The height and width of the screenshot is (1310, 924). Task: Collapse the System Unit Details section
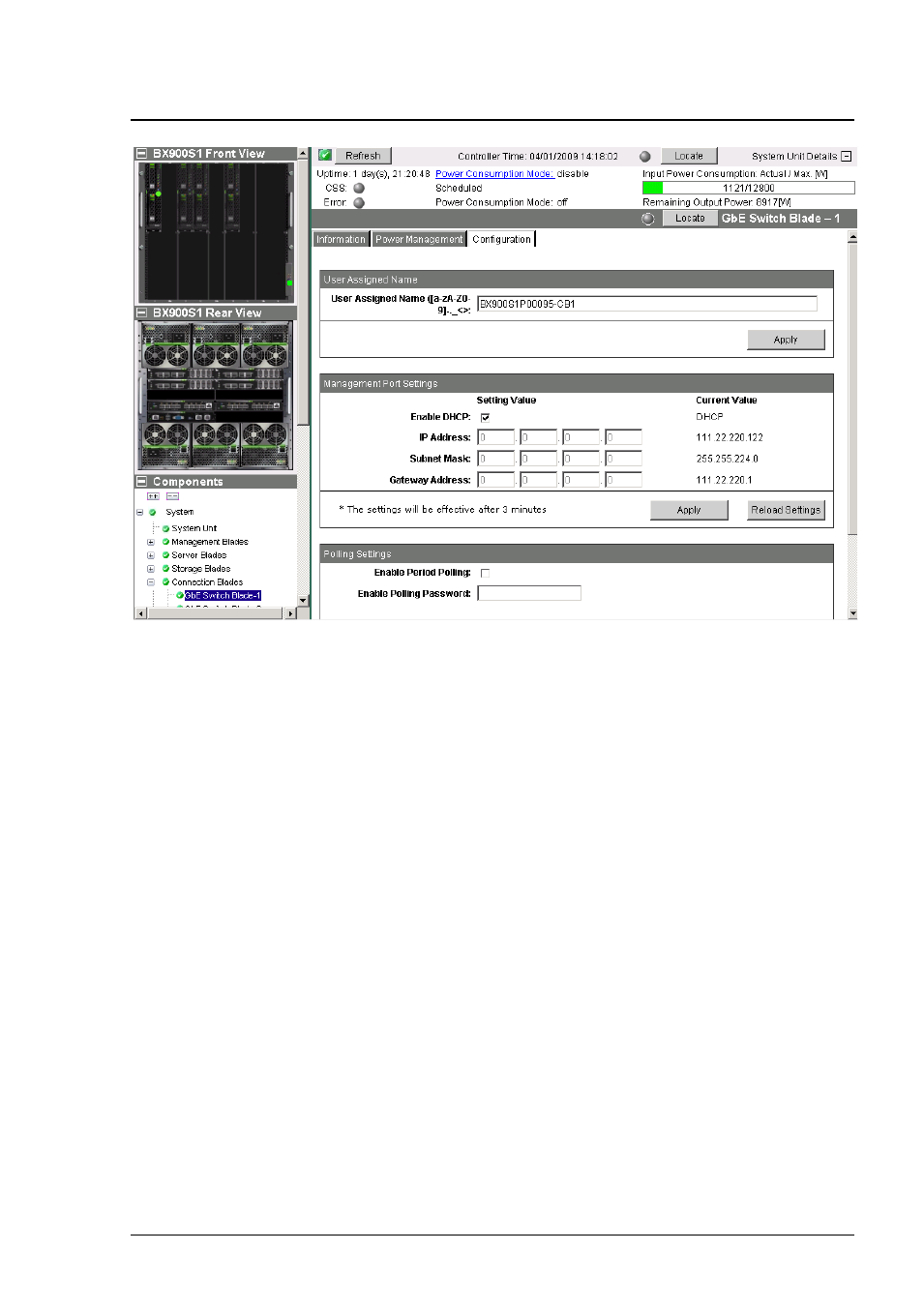tap(847, 156)
